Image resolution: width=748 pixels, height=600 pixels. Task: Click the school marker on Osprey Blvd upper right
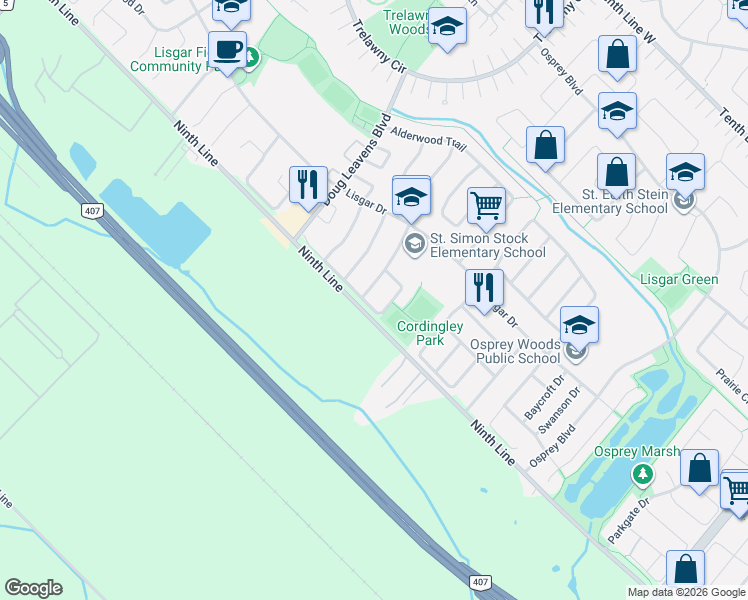pos(617,113)
